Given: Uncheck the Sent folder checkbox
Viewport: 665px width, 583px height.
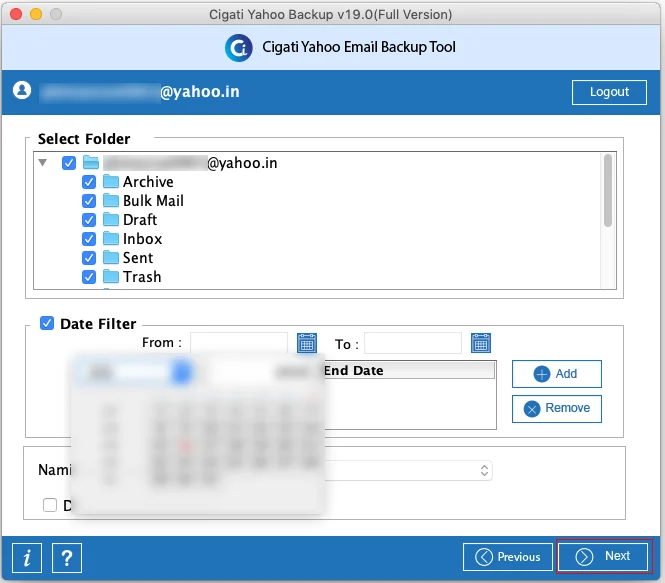Looking at the screenshot, I should [89, 258].
